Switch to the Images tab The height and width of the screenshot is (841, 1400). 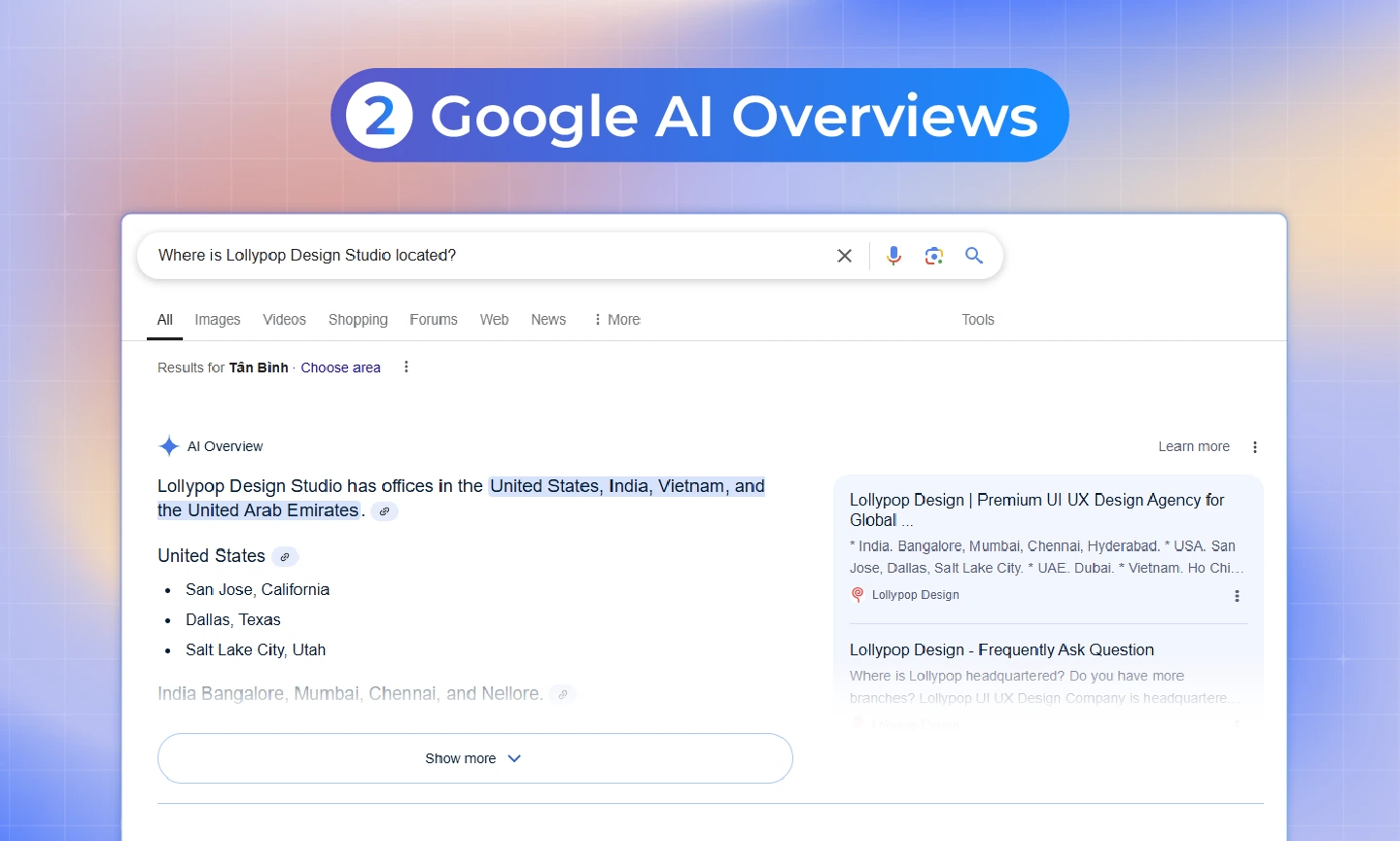(217, 320)
